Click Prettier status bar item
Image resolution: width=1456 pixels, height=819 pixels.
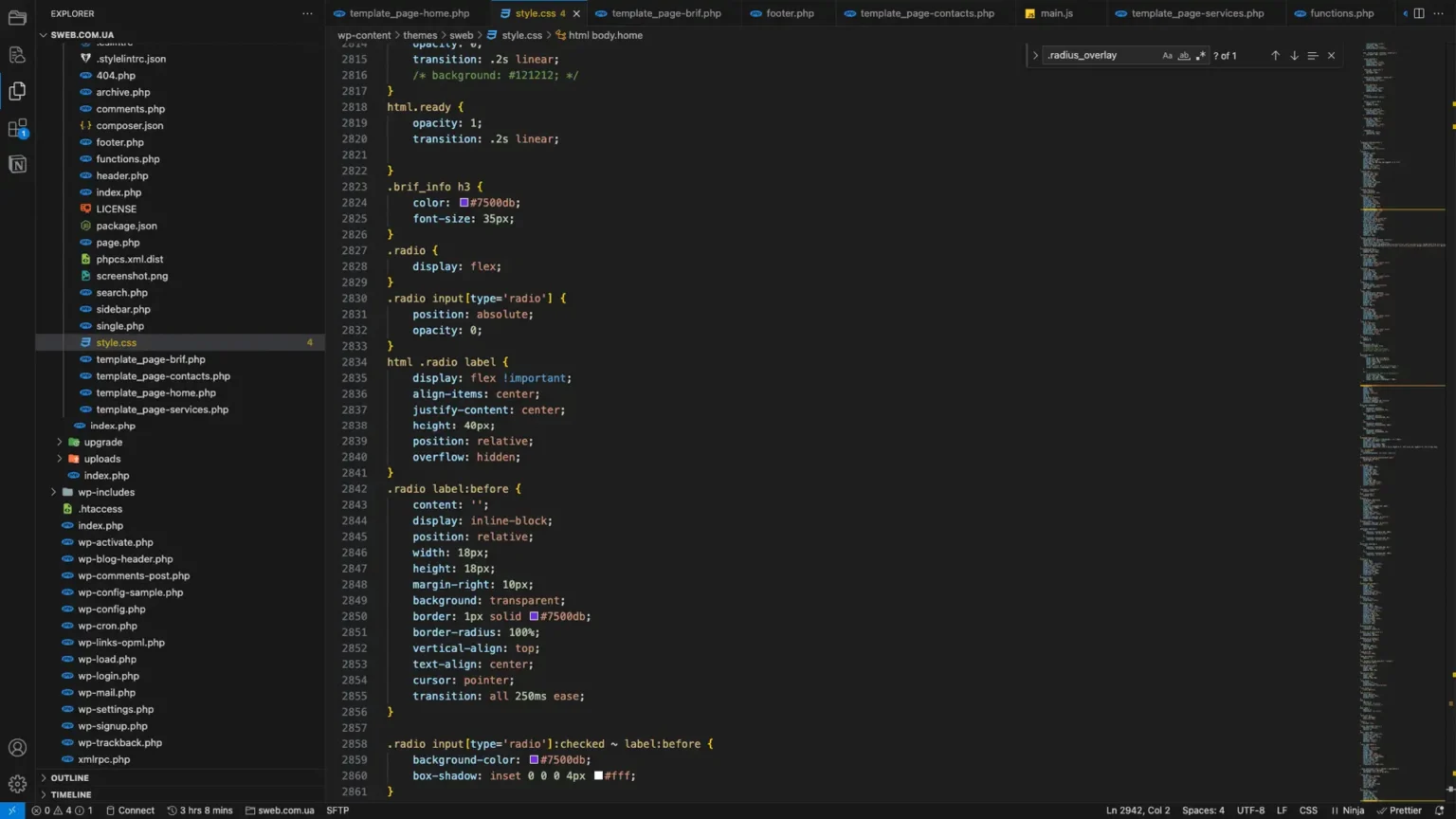click(x=1399, y=810)
